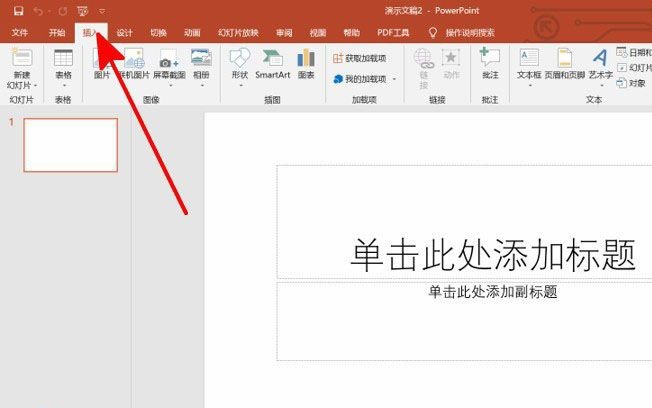
Task: Insert a 文本框 text box
Action: click(x=529, y=65)
